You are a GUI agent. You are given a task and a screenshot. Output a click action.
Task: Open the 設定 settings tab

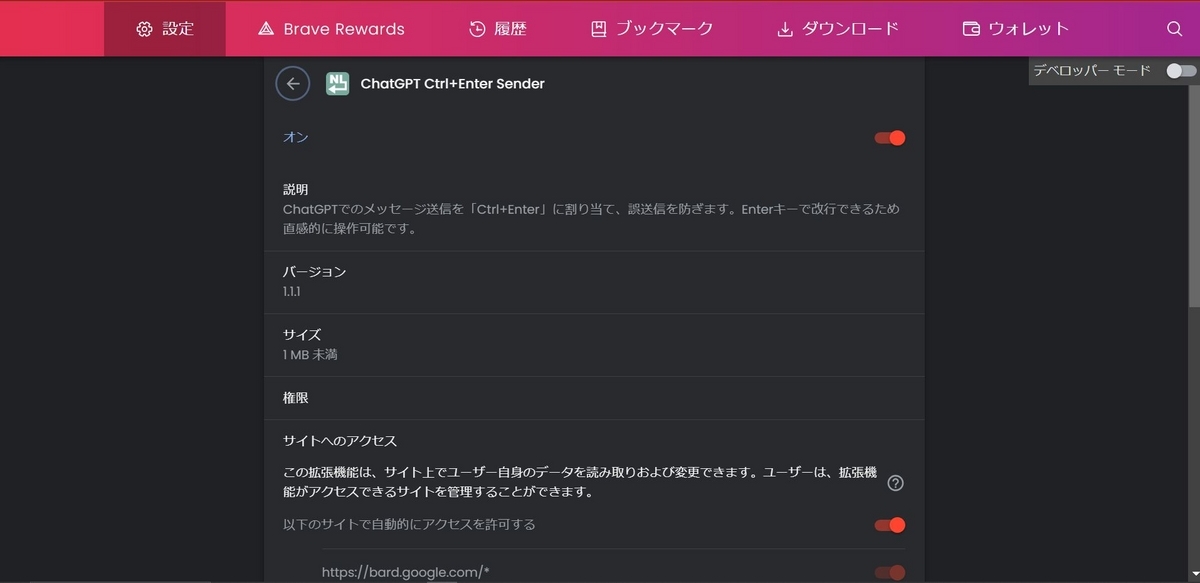[x=165, y=29]
